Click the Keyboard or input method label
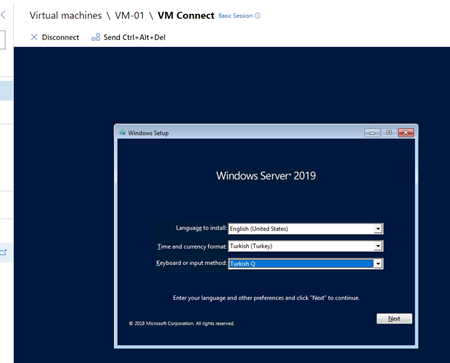 [x=191, y=263]
